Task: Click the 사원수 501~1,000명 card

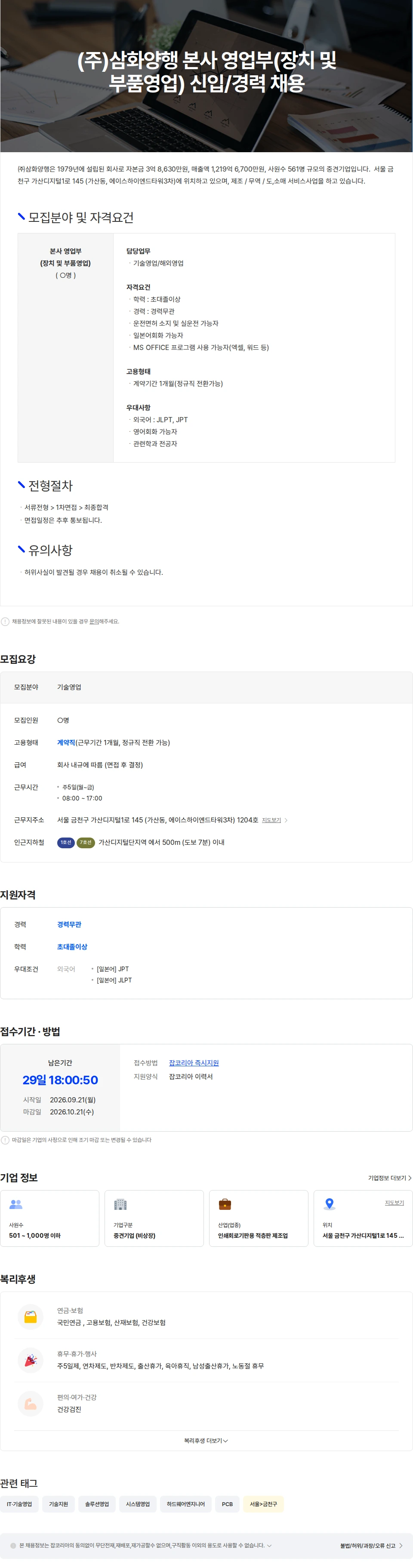Action: pos(49,1218)
